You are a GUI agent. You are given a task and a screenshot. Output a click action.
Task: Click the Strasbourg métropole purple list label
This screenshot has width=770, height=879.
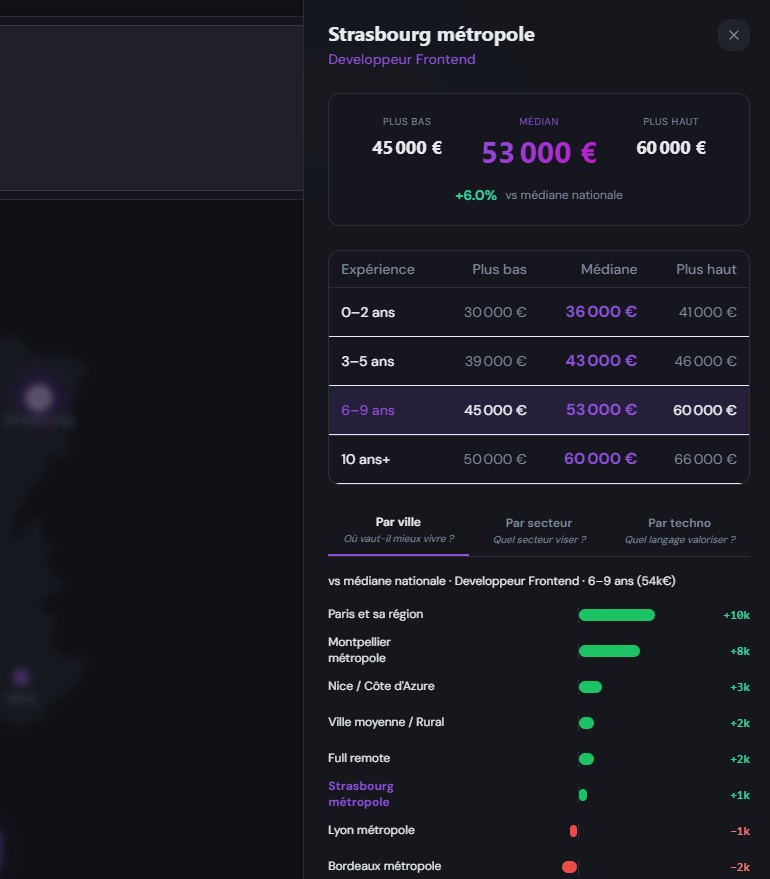[x=360, y=794]
